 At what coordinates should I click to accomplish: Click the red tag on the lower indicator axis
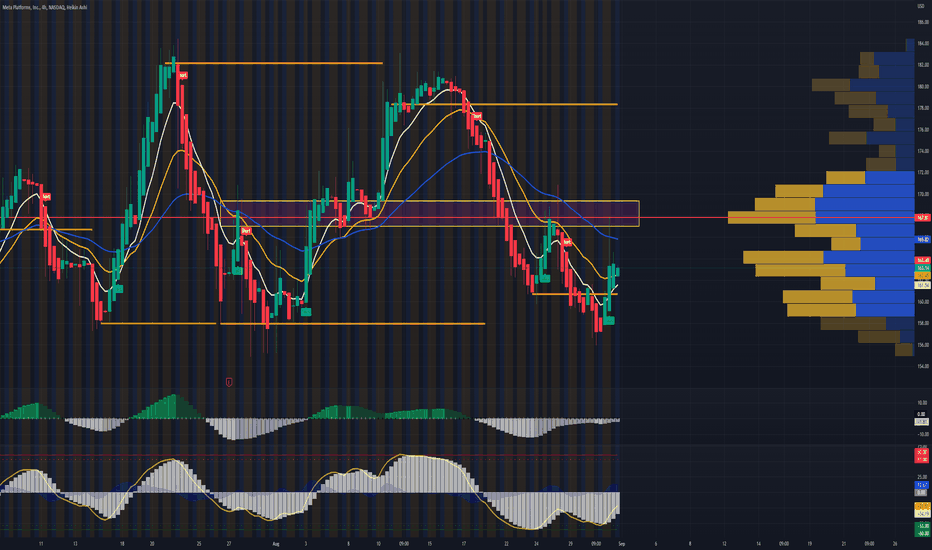(x=922, y=455)
